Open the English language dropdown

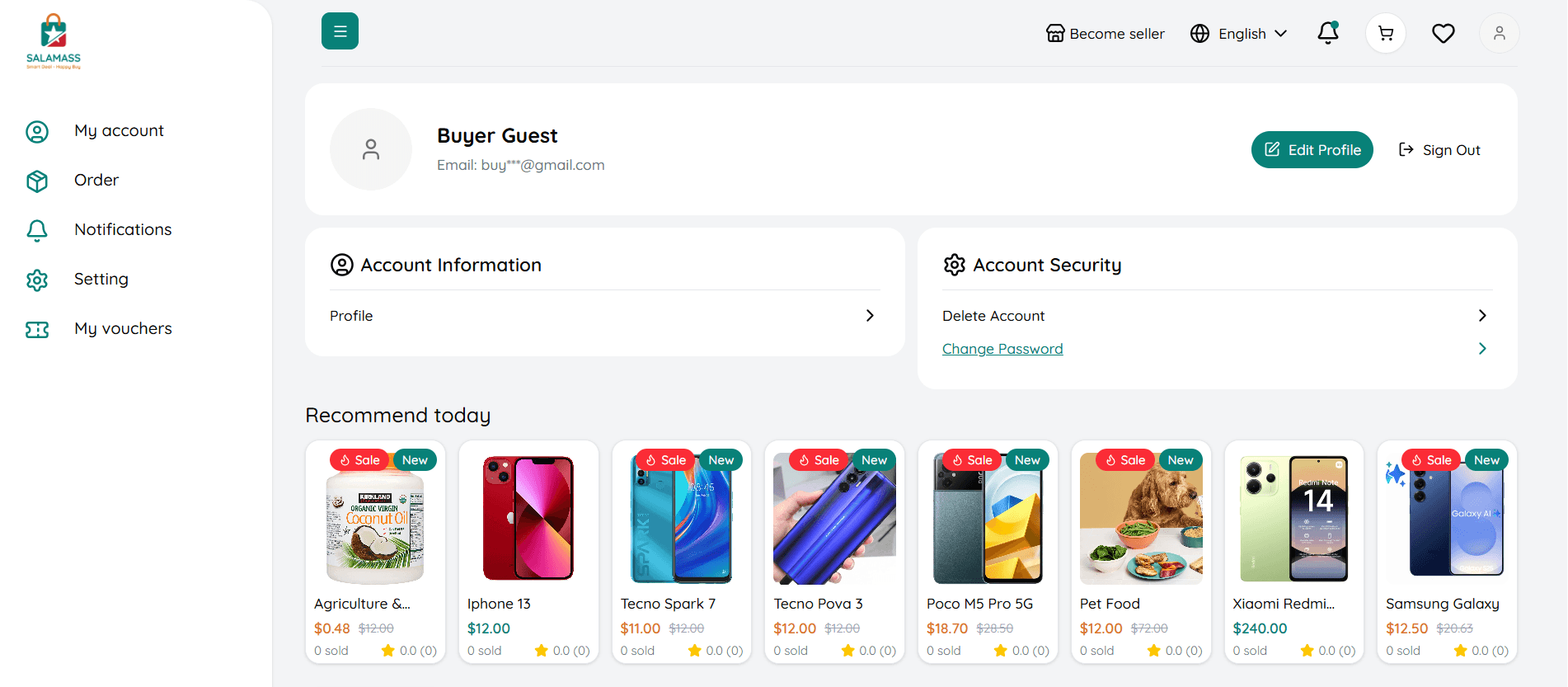1238,34
